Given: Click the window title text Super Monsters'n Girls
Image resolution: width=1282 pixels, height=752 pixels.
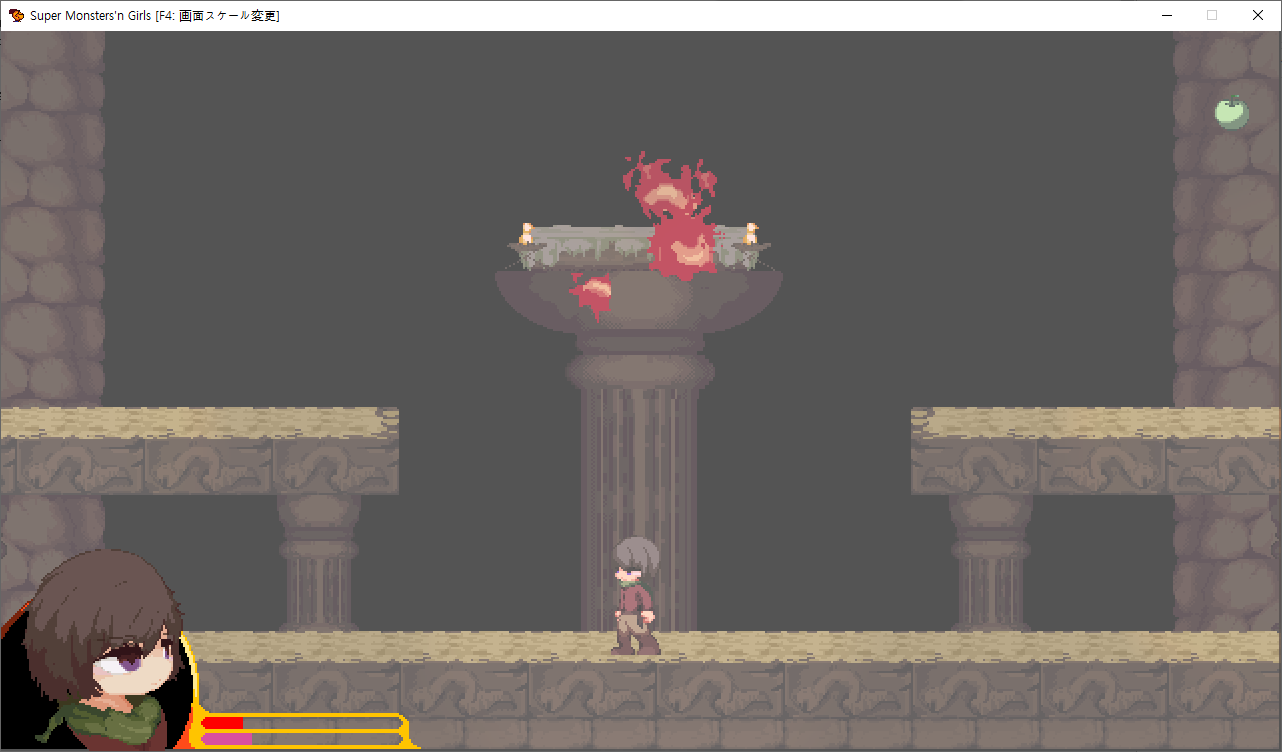Looking at the screenshot, I should 91,15.
